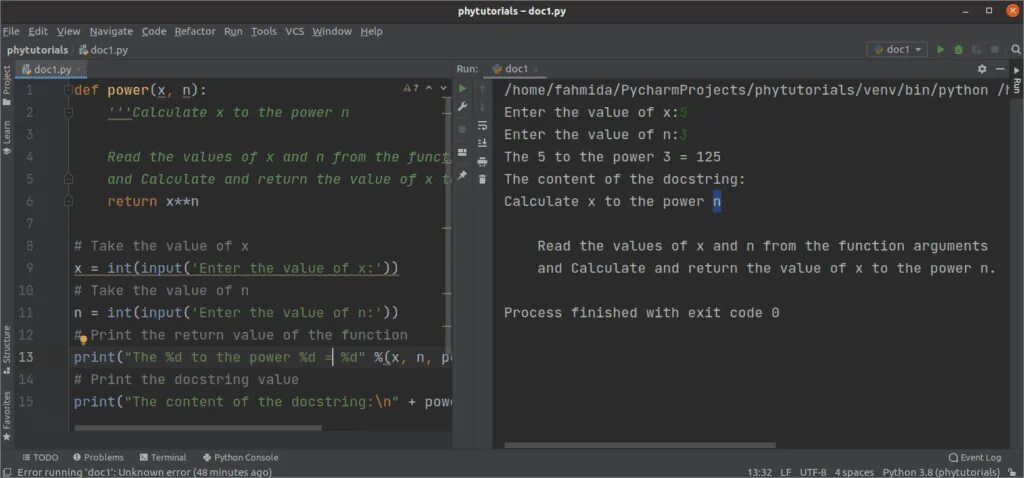Hide the Run tool window with minus icon
The height and width of the screenshot is (478, 1024).
click(x=1000, y=69)
